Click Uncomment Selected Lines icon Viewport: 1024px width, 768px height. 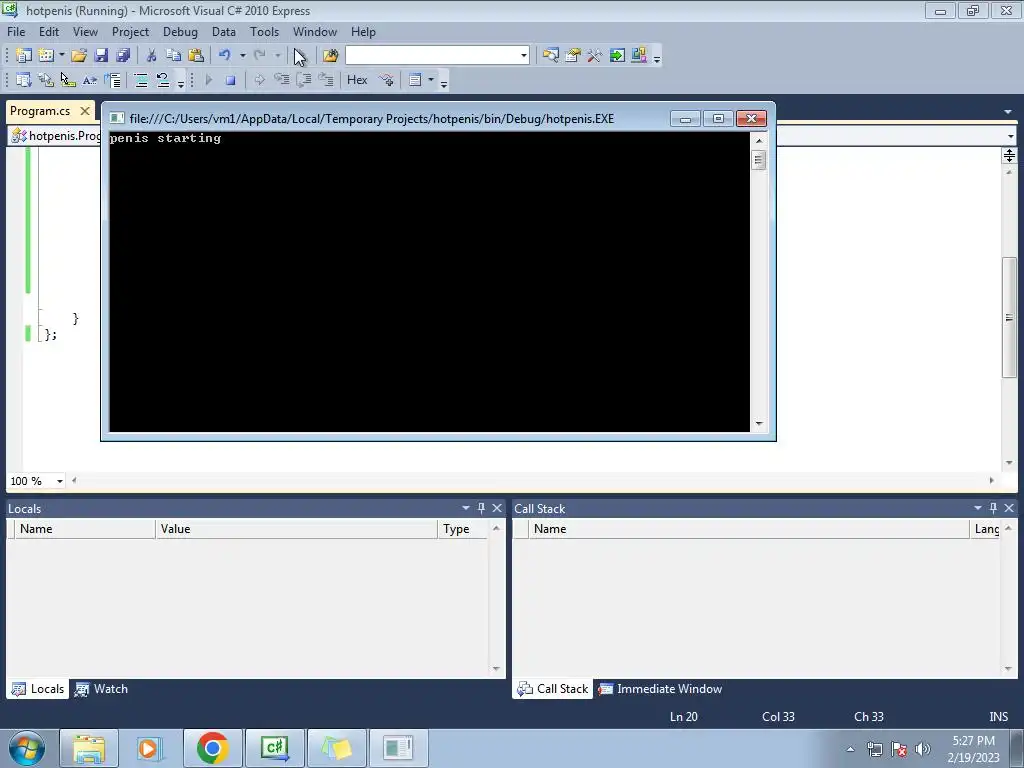tap(163, 80)
